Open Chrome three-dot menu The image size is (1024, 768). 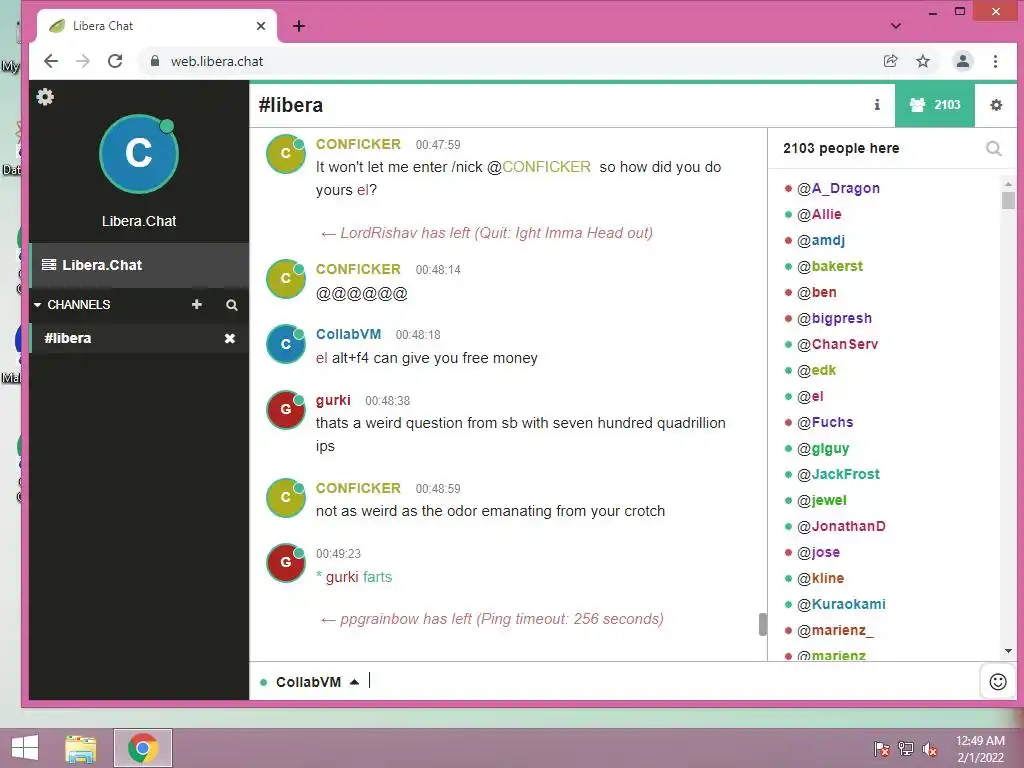tap(995, 61)
